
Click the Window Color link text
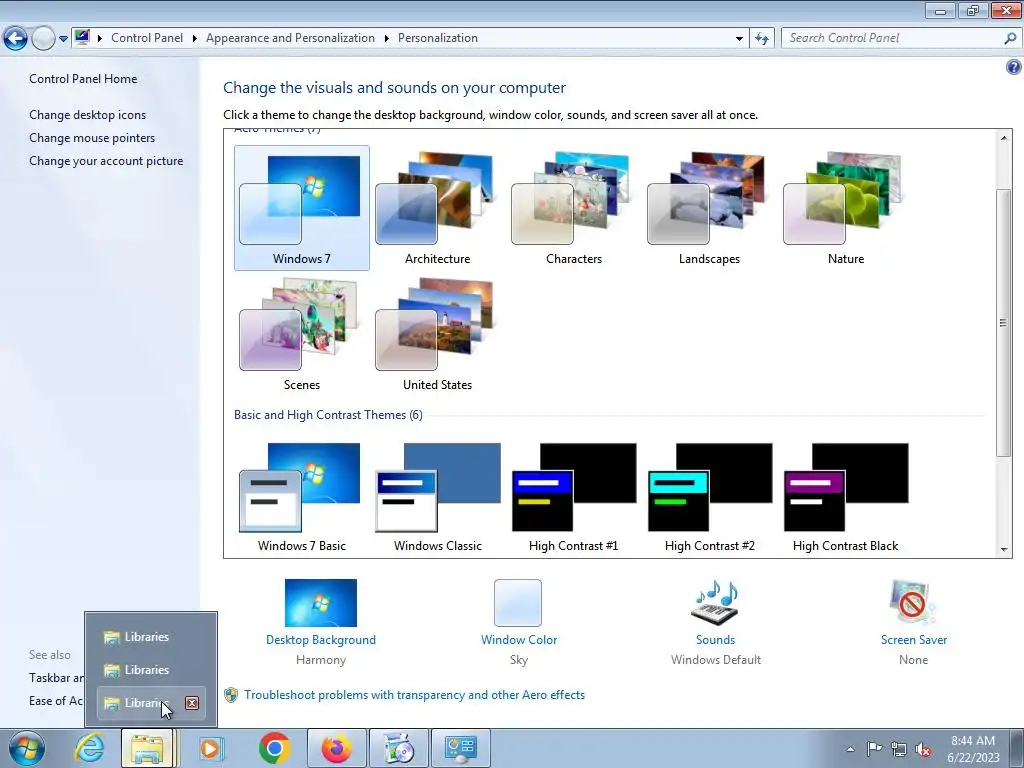pos(519,640)
